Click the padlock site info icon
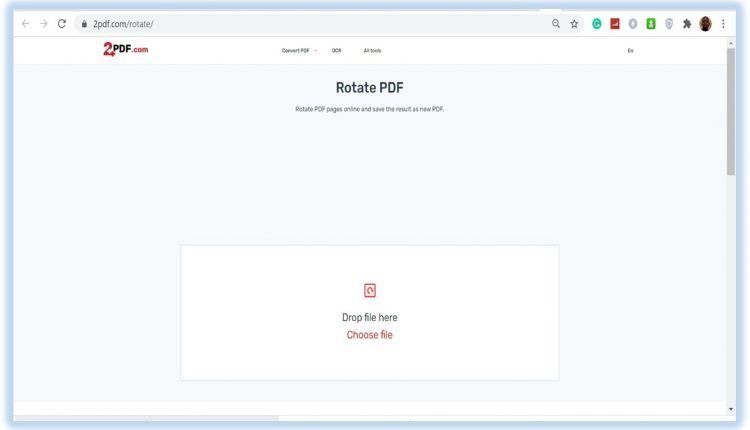Image resolution: width=750 pixels, height=430 pixels. pyautogui.click(x=84, y=24)
